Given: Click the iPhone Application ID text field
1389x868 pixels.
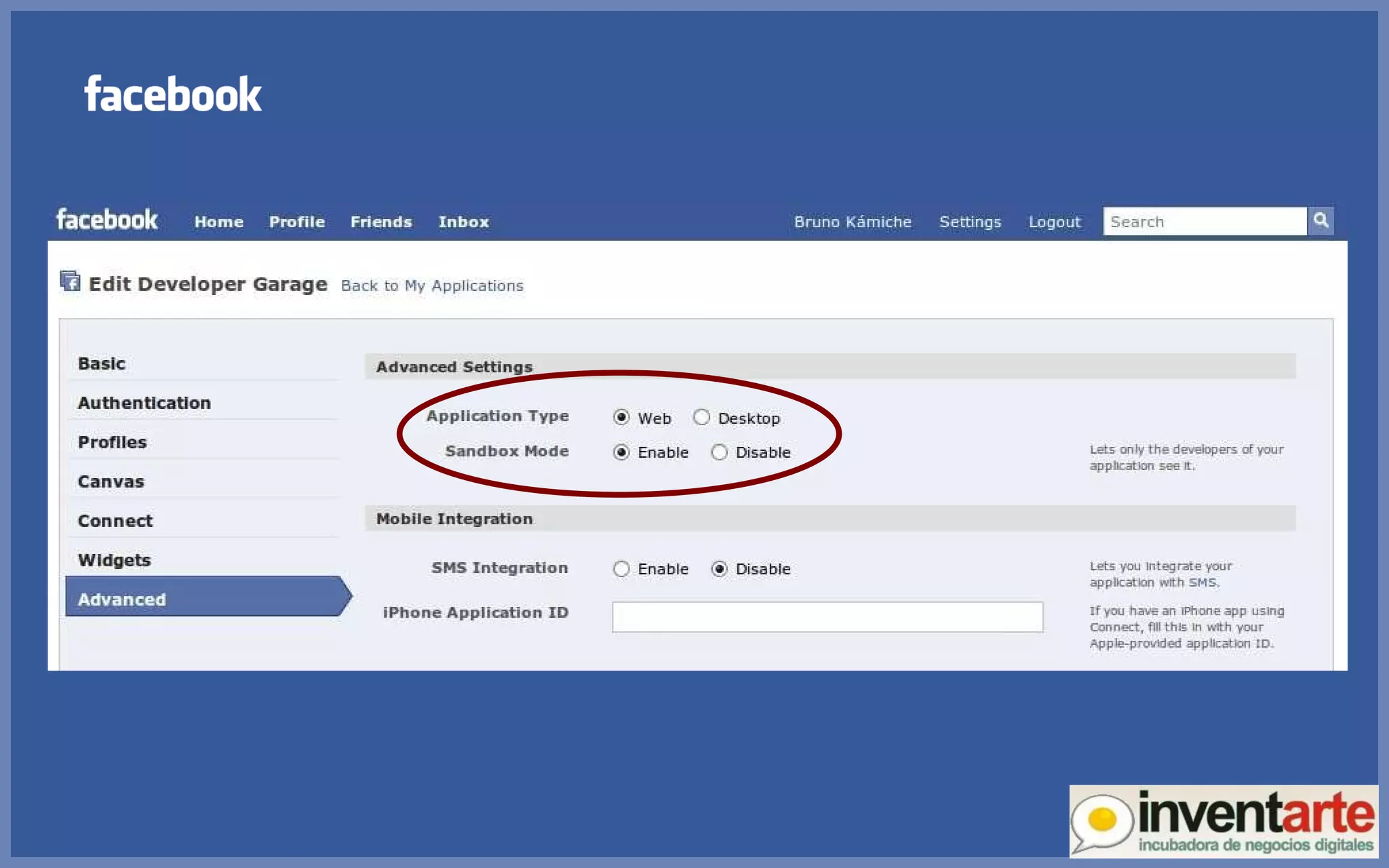Looking at the screenshot, I should click(827, 617).
